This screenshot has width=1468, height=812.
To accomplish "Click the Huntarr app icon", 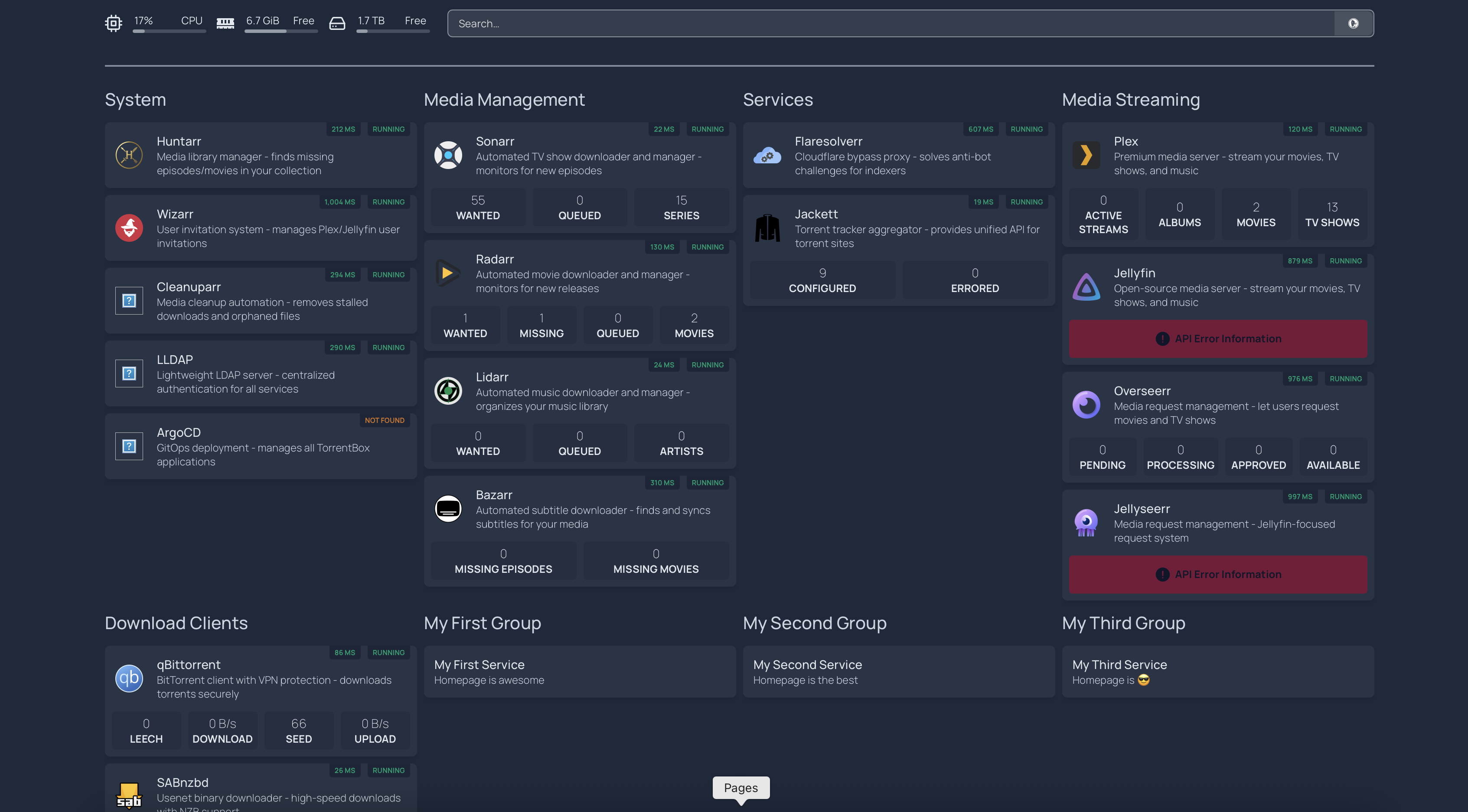I will point(129,155).
